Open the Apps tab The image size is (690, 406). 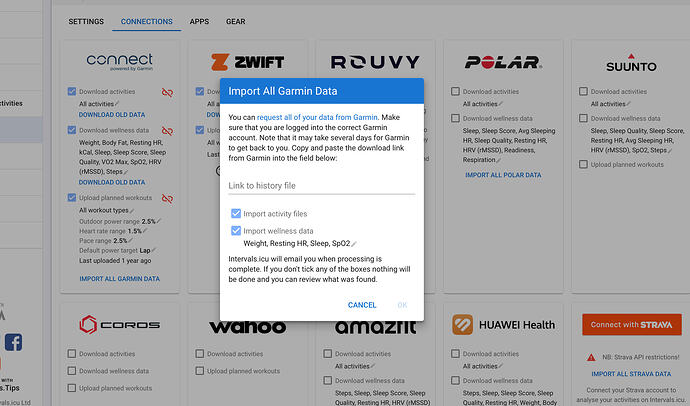pyautogui.click(x=199, y=22)
